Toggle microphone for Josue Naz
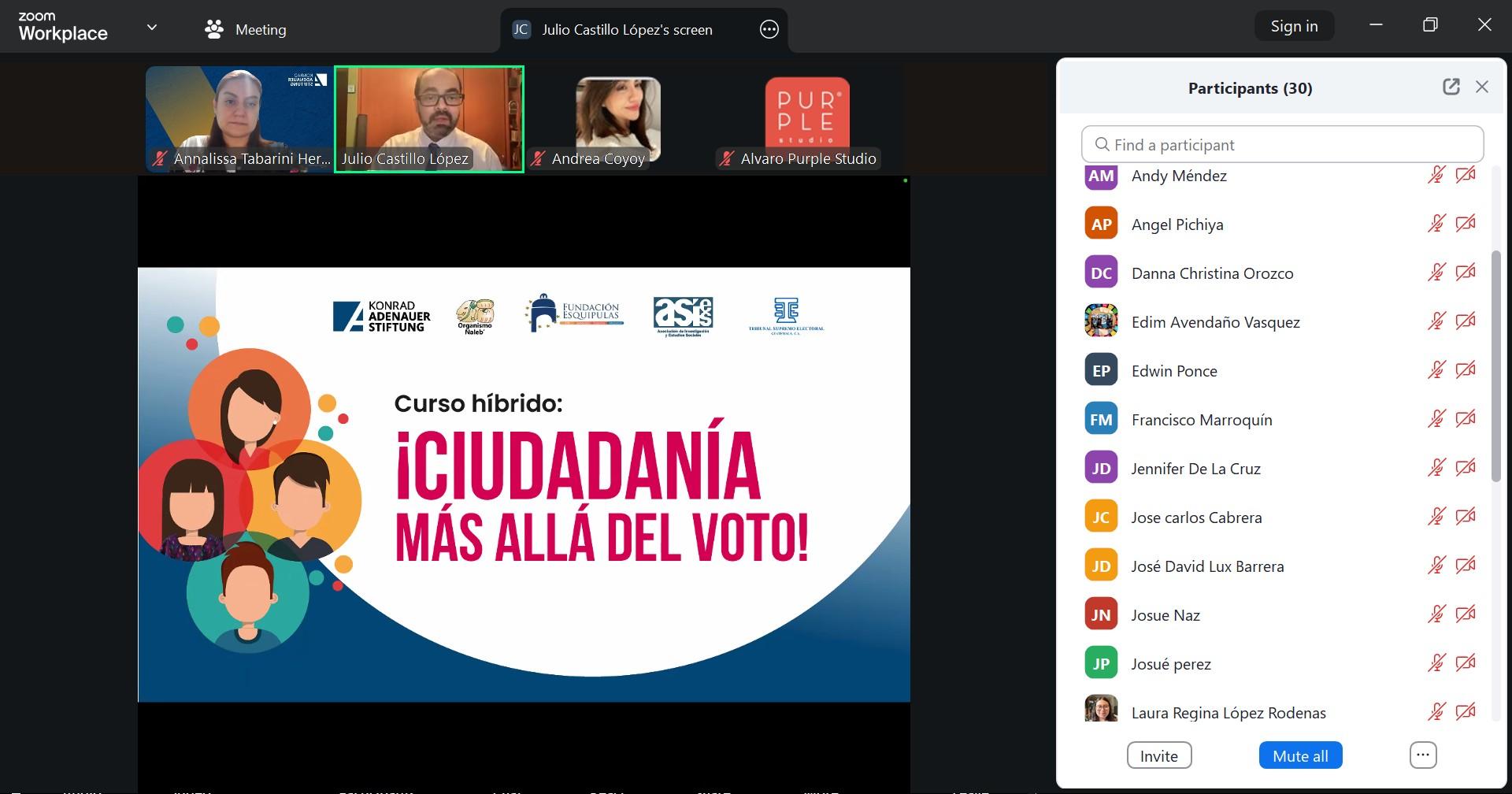1512x794 pixels. click(1436, 614)
